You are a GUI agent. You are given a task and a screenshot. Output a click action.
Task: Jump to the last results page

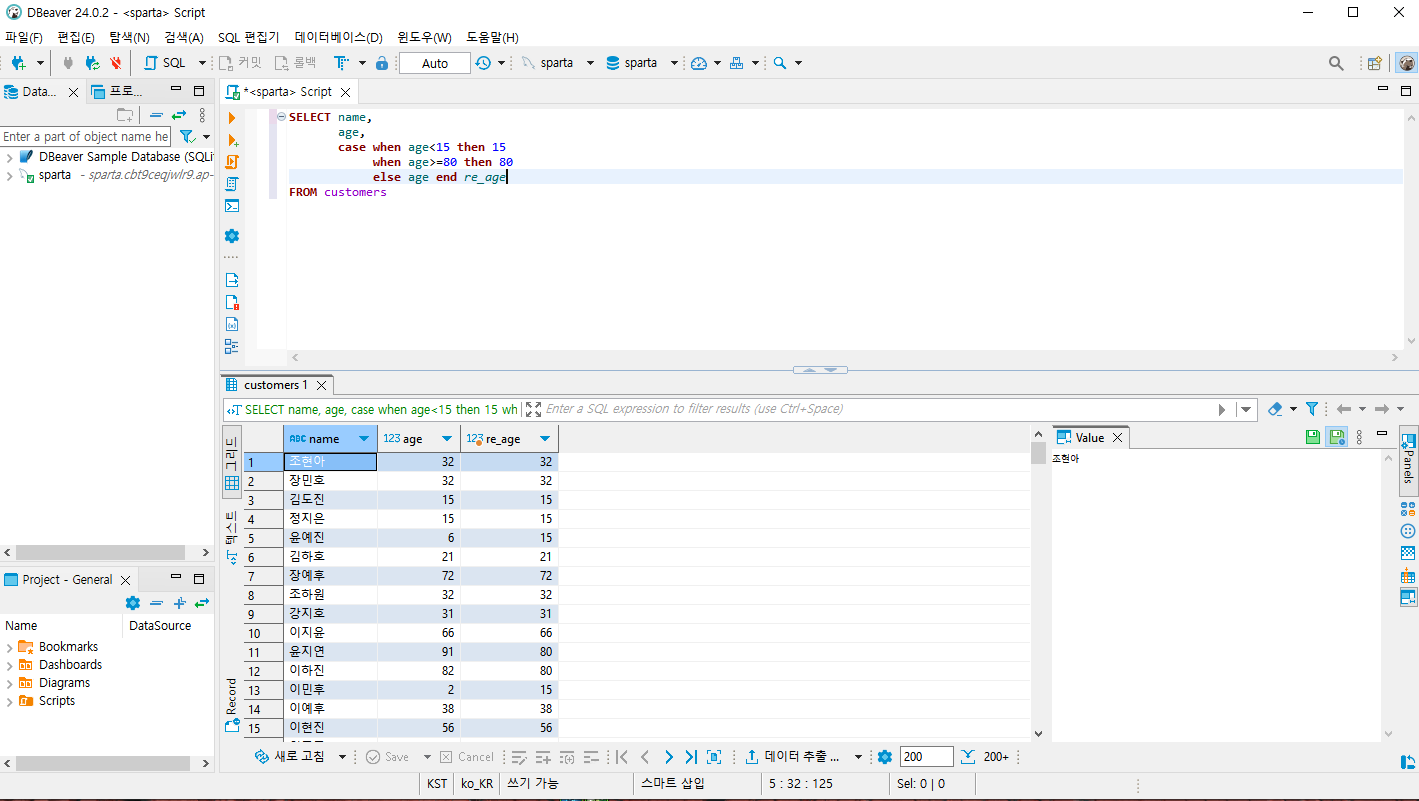tap(690, 757)
